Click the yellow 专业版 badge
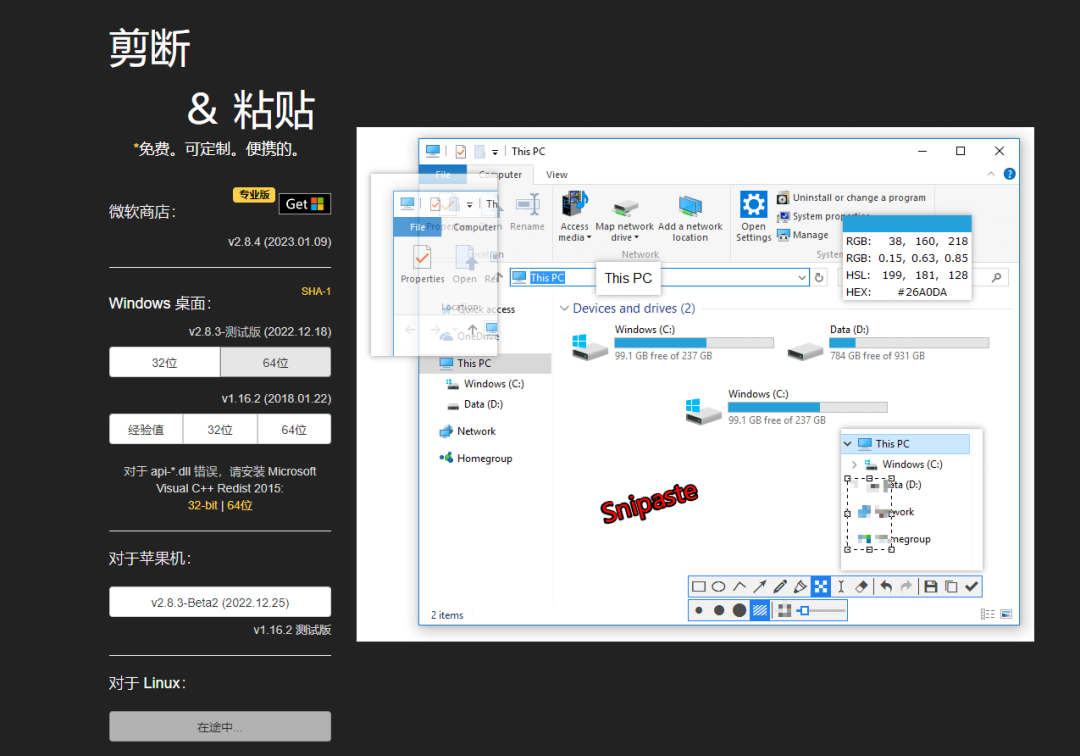 point(254,195)
